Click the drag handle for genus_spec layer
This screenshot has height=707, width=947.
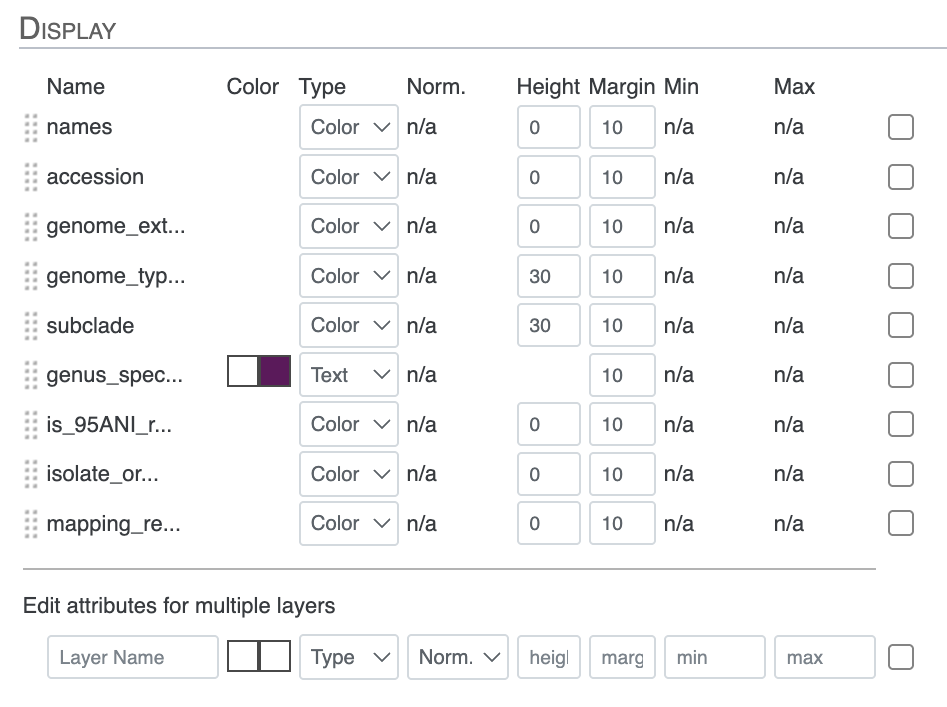click(x=31, y=375)
